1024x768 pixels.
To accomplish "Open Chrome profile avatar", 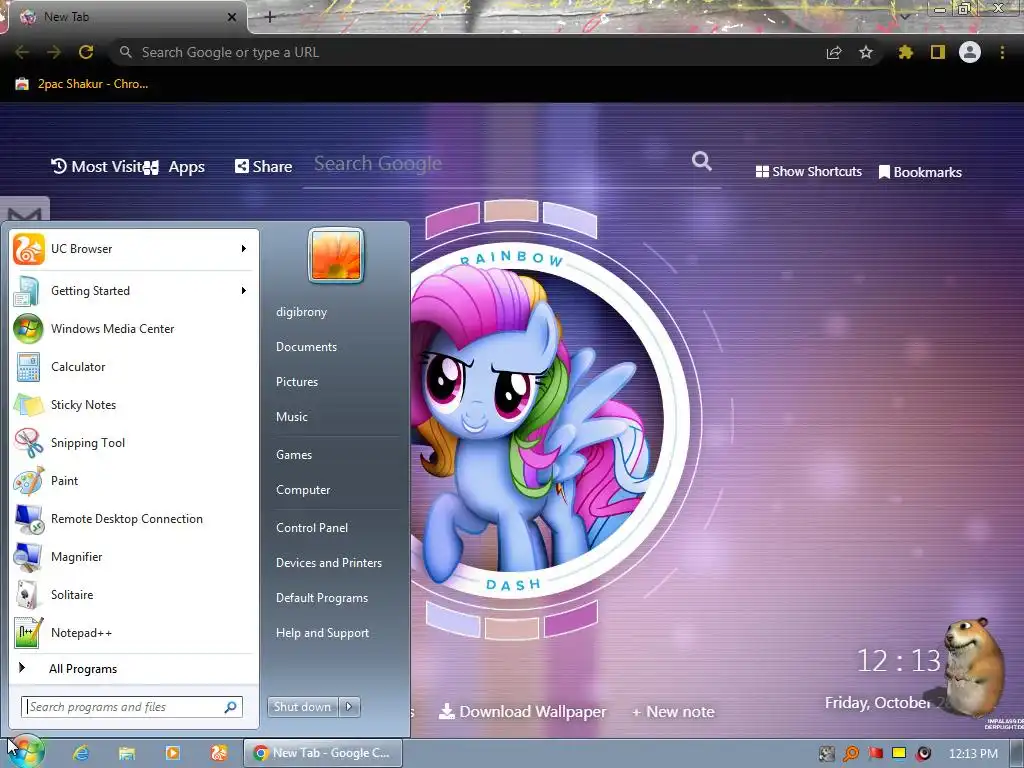I will coord(970,52).
